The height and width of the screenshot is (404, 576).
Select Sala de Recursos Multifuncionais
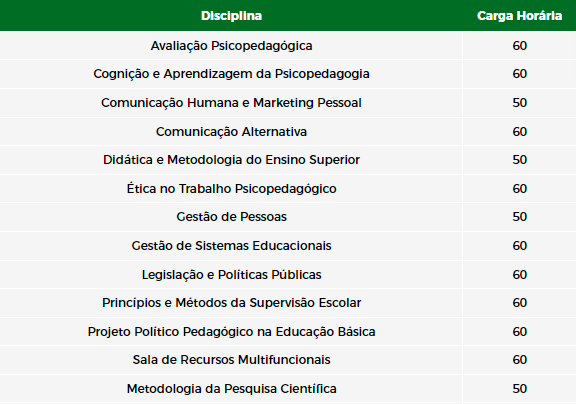(231, 360)
